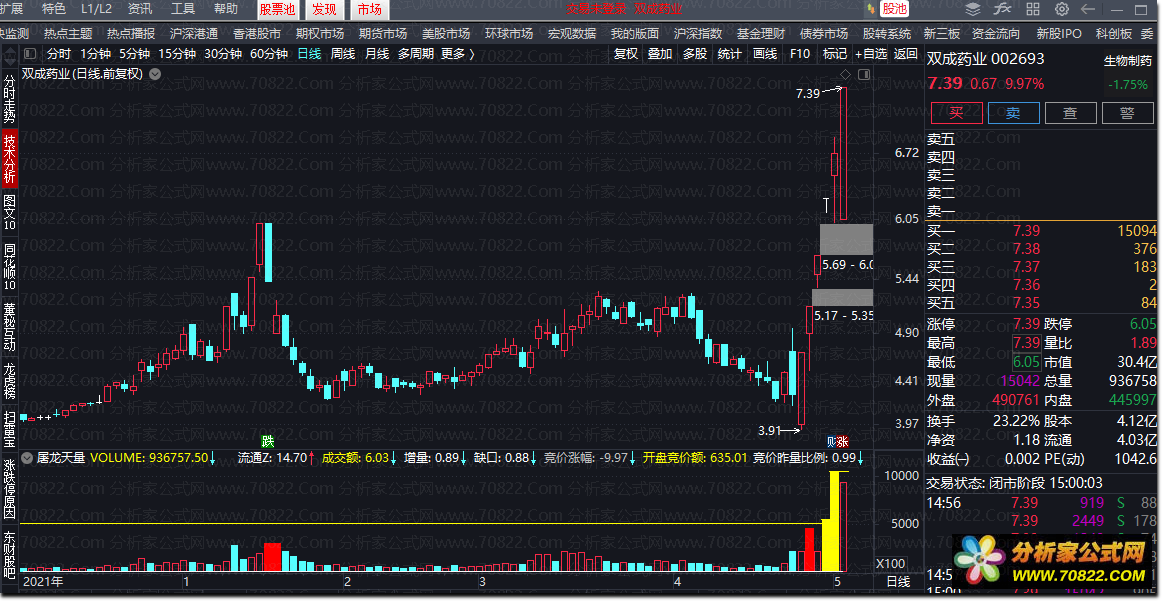Open the 图文10 sidebar item
The height and width of the screenshot is (601, 1163).
coord(10,213)
